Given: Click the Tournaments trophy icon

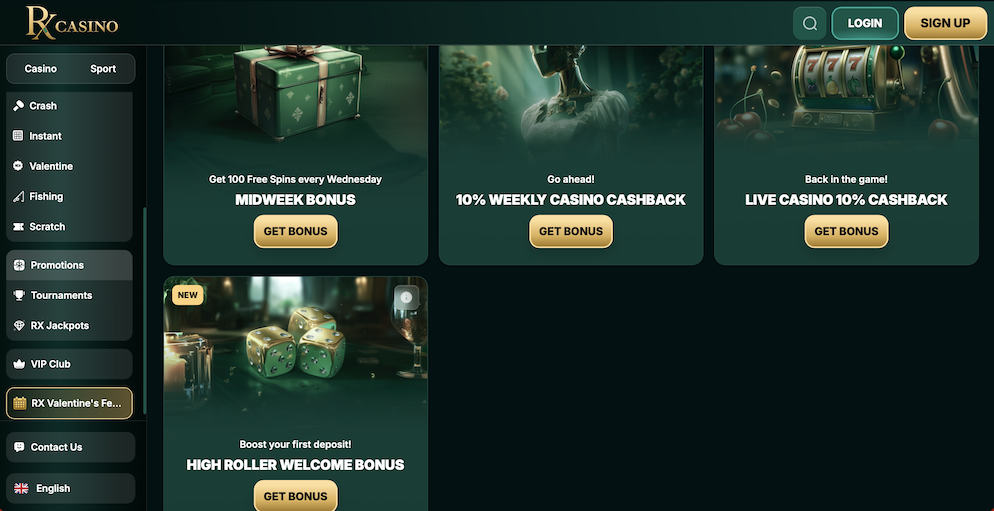Looking at the screenshot, I should (x=19, y=295).
